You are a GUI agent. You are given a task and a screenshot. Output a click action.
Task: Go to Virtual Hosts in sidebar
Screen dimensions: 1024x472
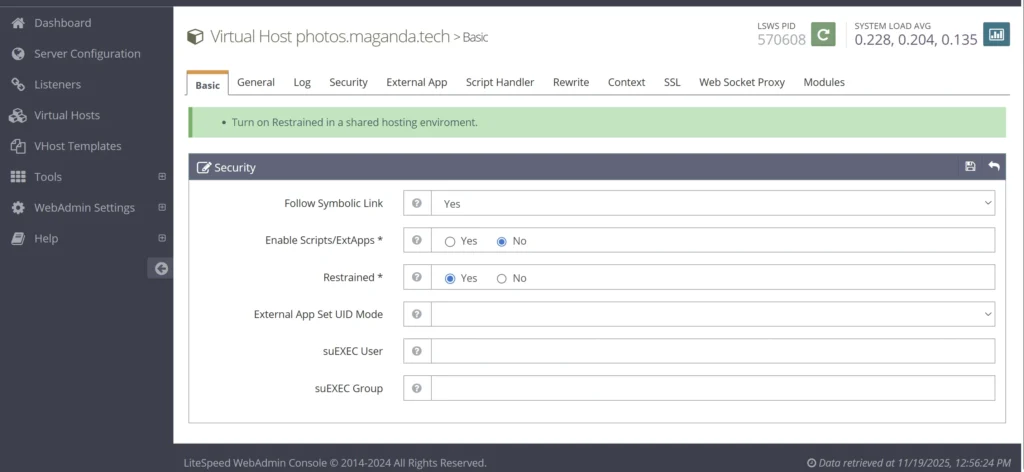66,115
